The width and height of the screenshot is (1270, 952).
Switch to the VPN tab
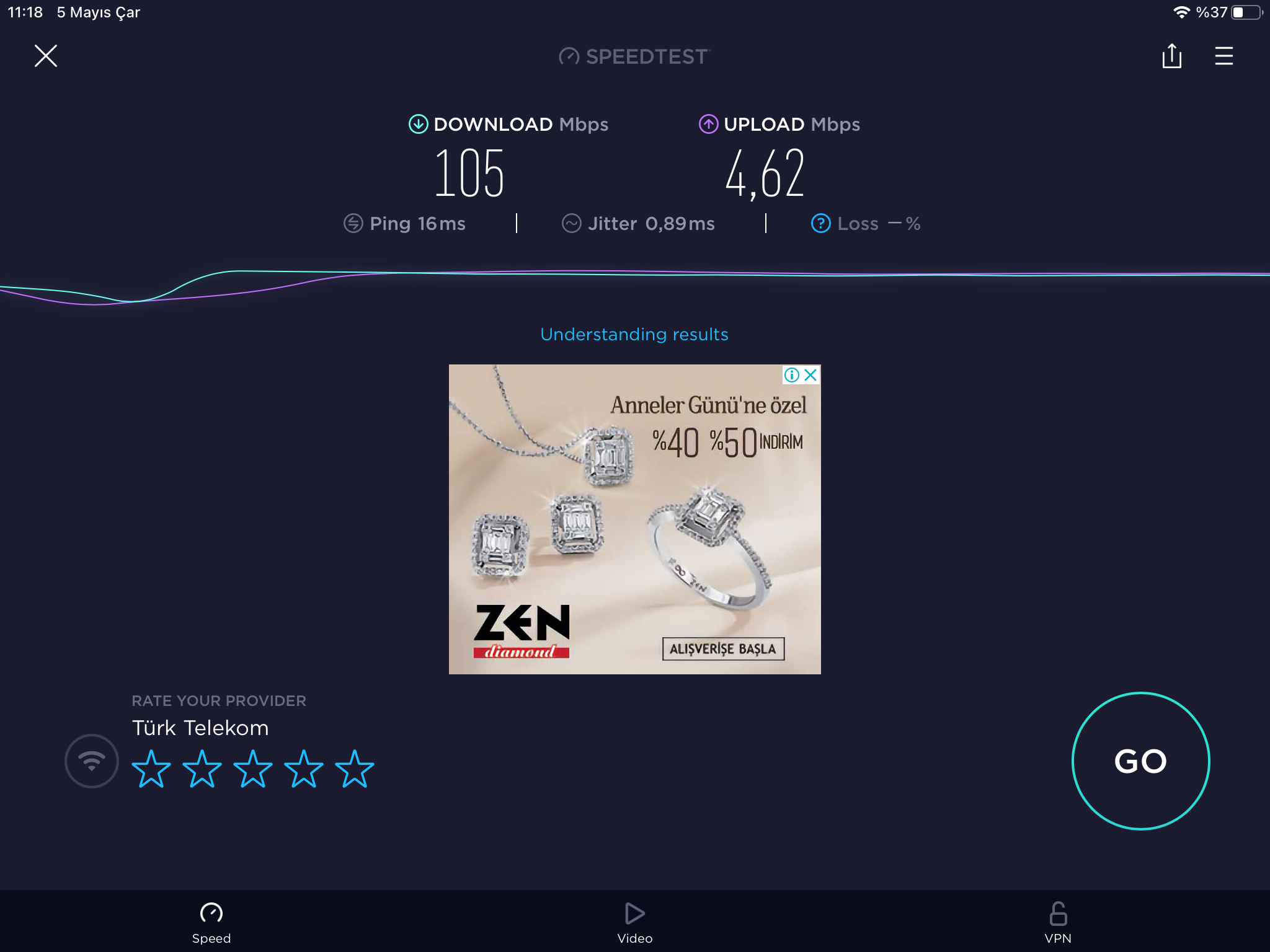[1058, 923]
